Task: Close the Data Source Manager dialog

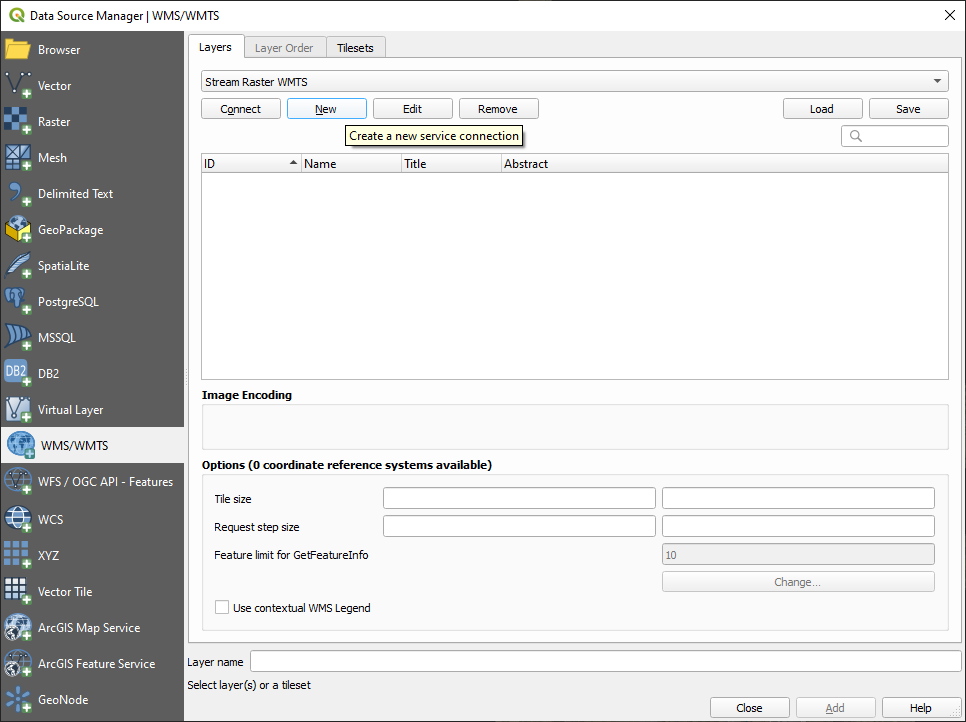Action: tap(749, 708)
